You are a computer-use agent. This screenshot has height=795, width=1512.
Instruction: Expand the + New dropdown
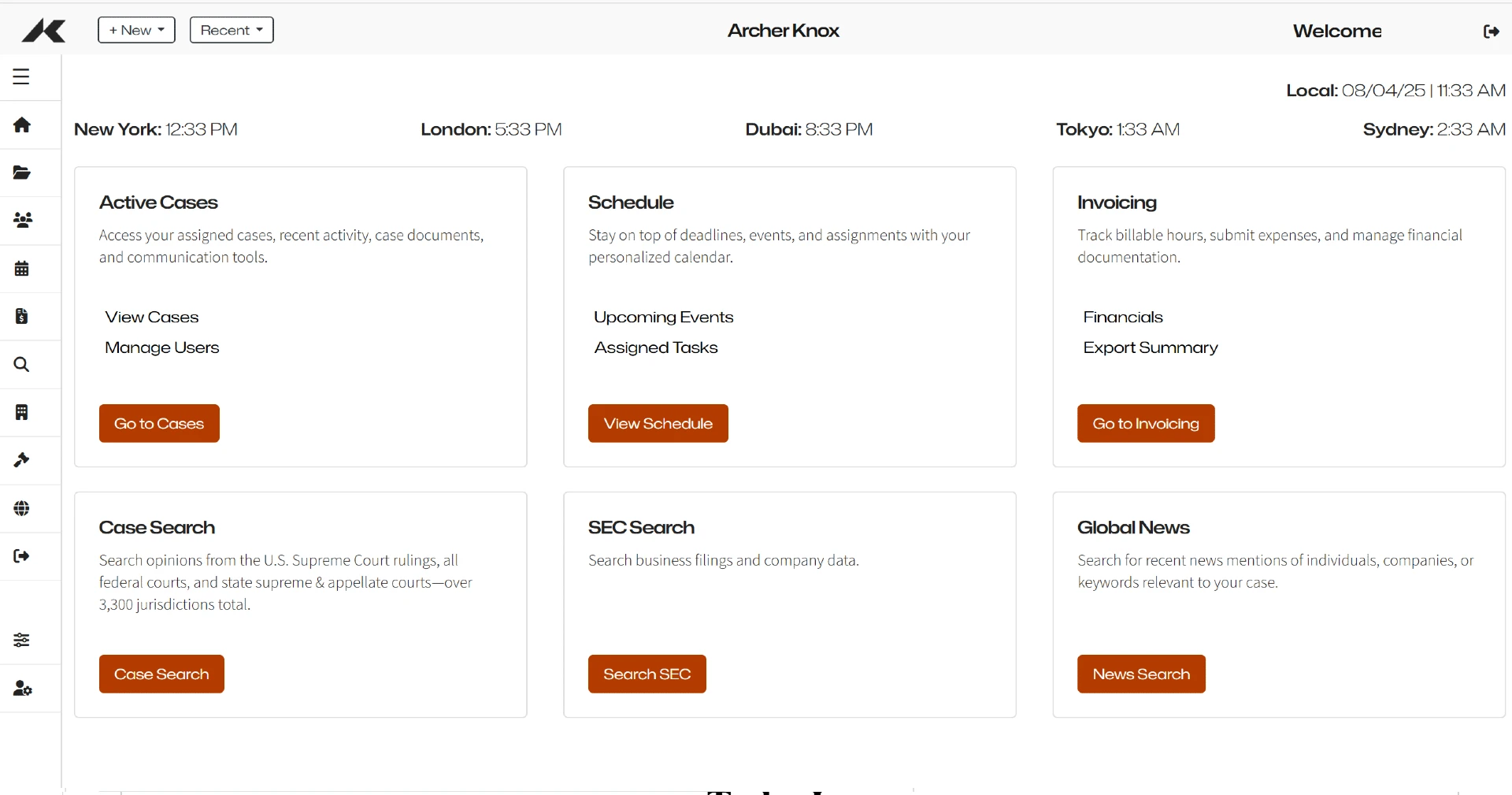pyautogui.click(x=136, y=30)
